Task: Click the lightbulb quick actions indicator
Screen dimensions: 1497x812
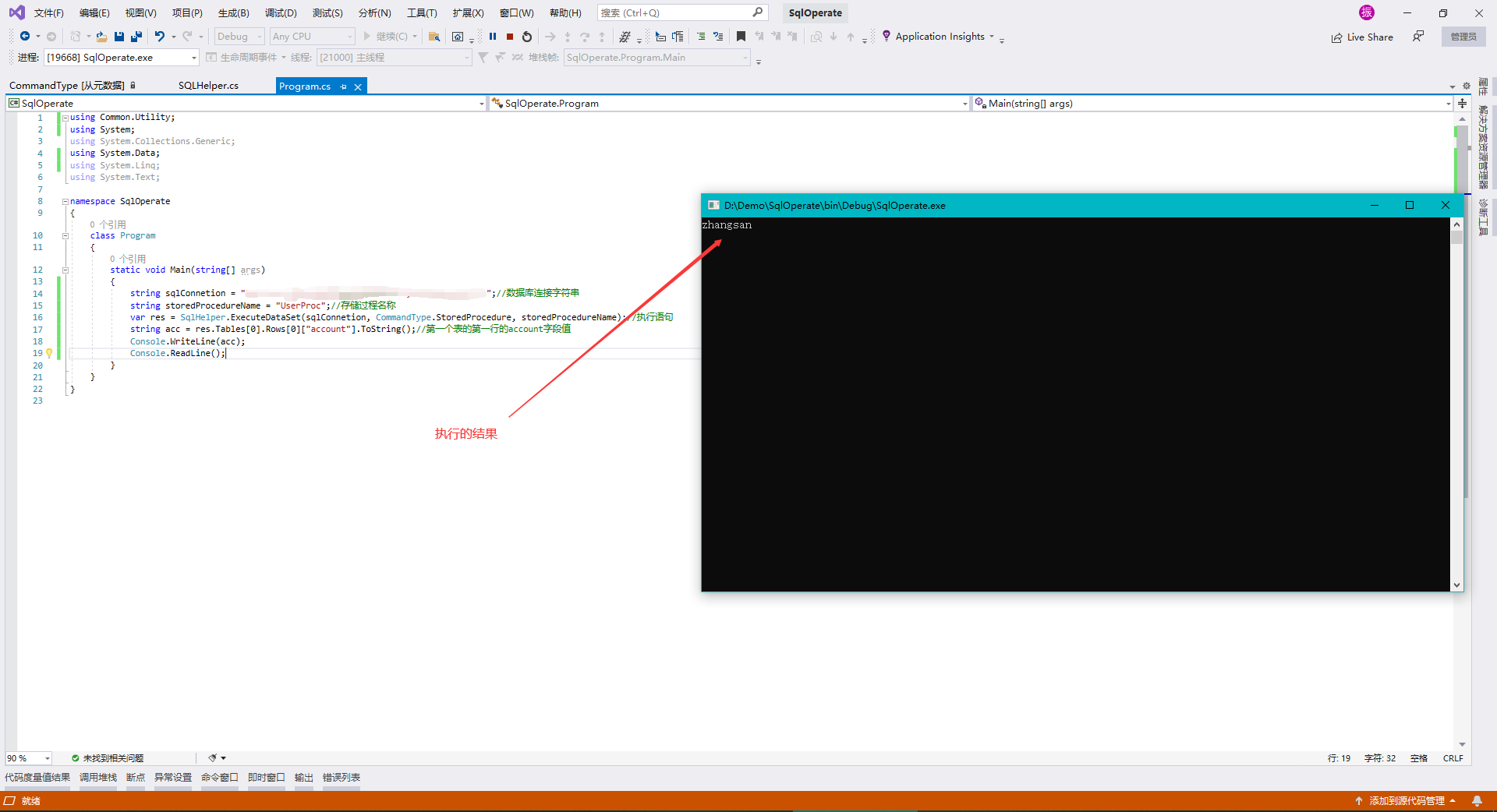Action: point(49,353)
